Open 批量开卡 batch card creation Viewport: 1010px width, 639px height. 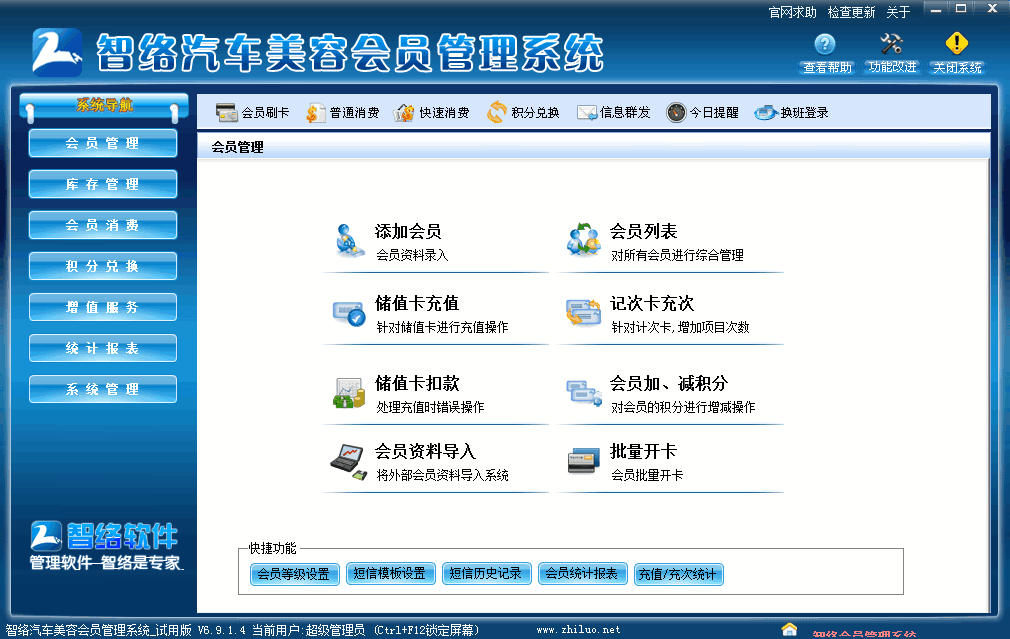pyautogui.click(x=643, y=452)
